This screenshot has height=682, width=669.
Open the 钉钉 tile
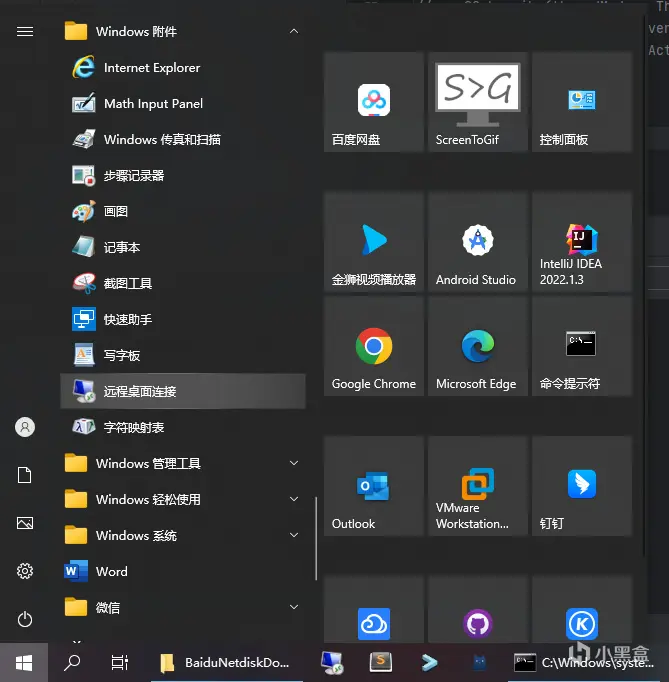click(582, 486)
